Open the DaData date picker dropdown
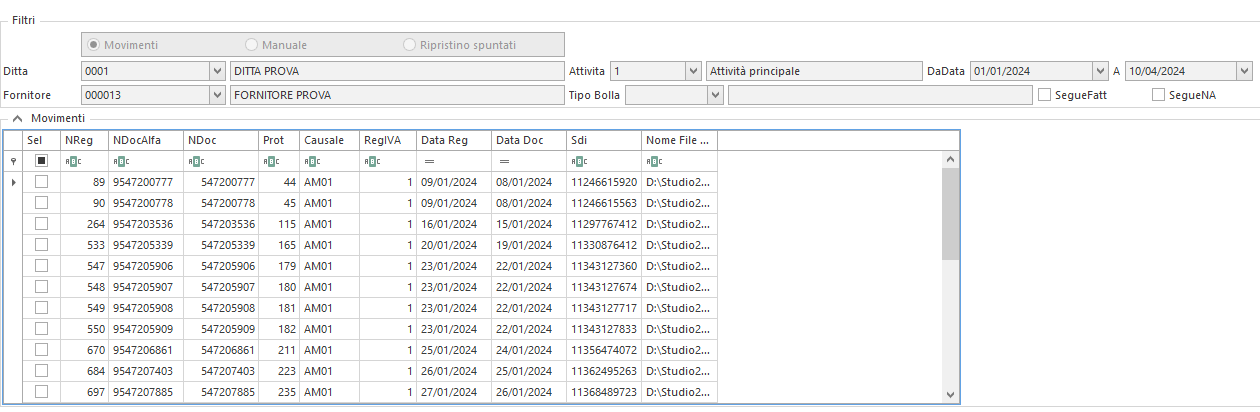The image size is (1260, 412). [x=1098, y=71]
